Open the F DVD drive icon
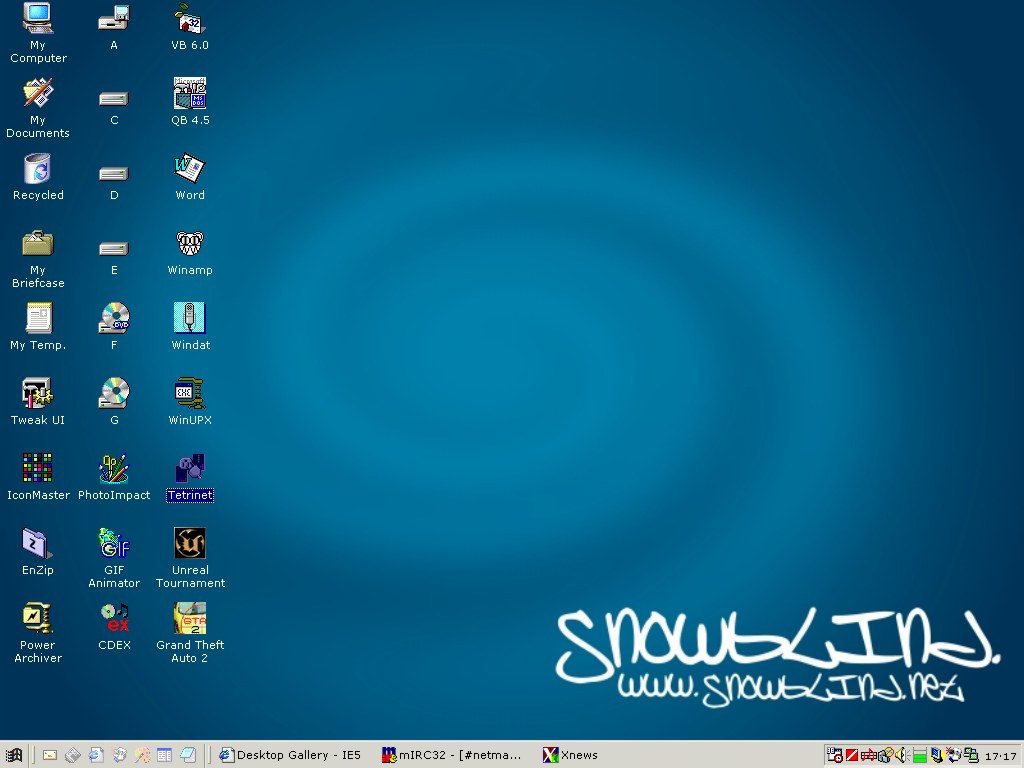This screenshot has height=768, width=1024. 114,319
